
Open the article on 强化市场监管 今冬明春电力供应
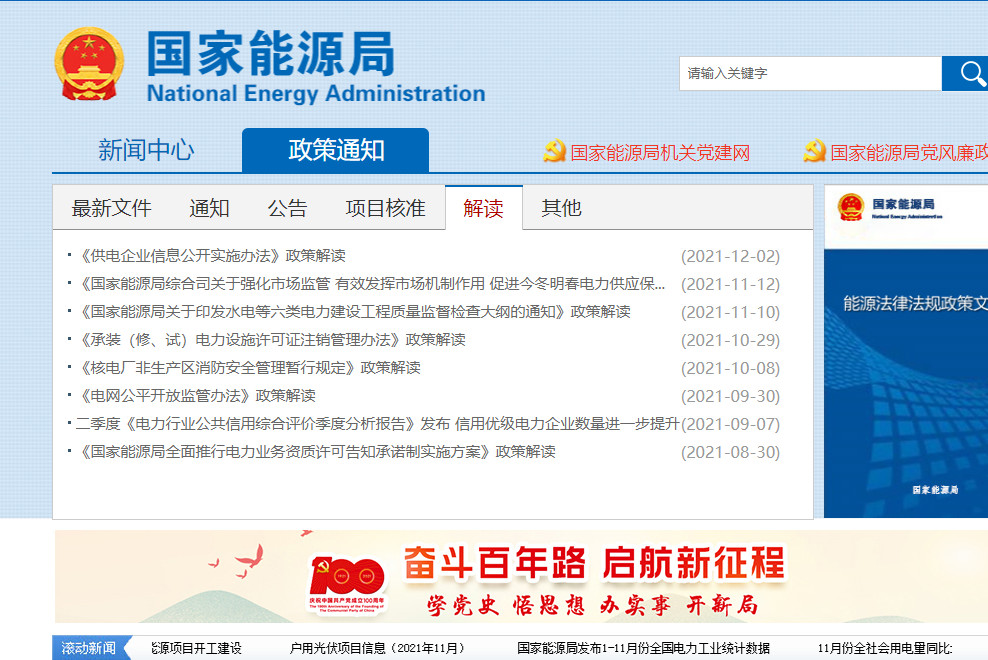[370, 284]
